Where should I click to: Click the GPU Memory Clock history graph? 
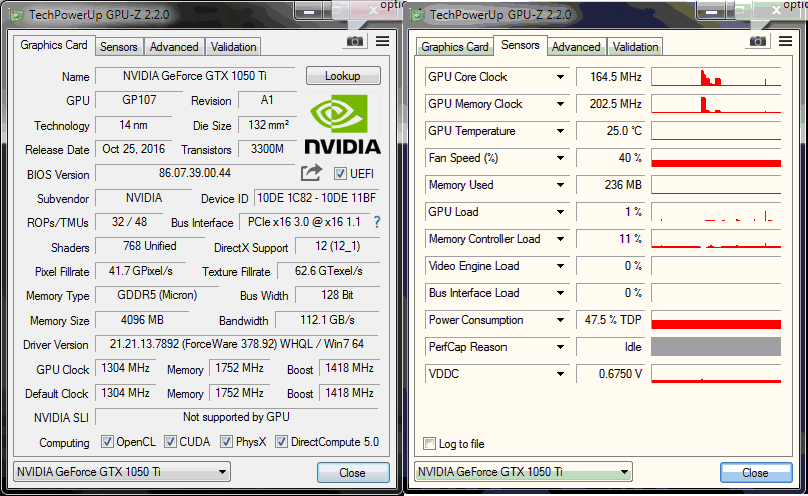click(x=716, y=104)
